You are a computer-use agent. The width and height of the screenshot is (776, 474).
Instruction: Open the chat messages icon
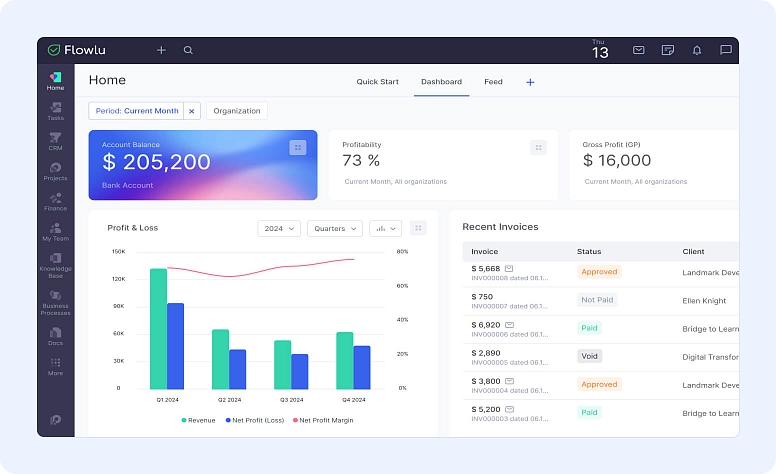pos(726,50)
